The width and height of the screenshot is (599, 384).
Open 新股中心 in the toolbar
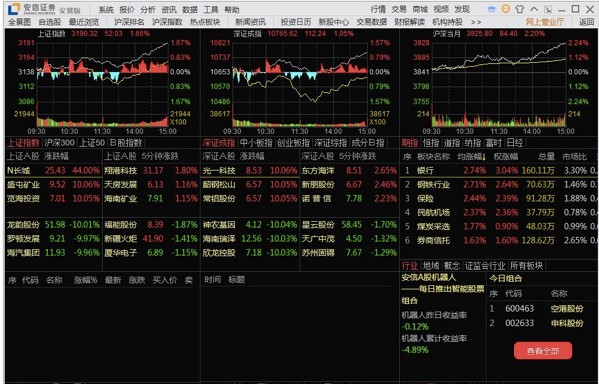pos(334,22)
